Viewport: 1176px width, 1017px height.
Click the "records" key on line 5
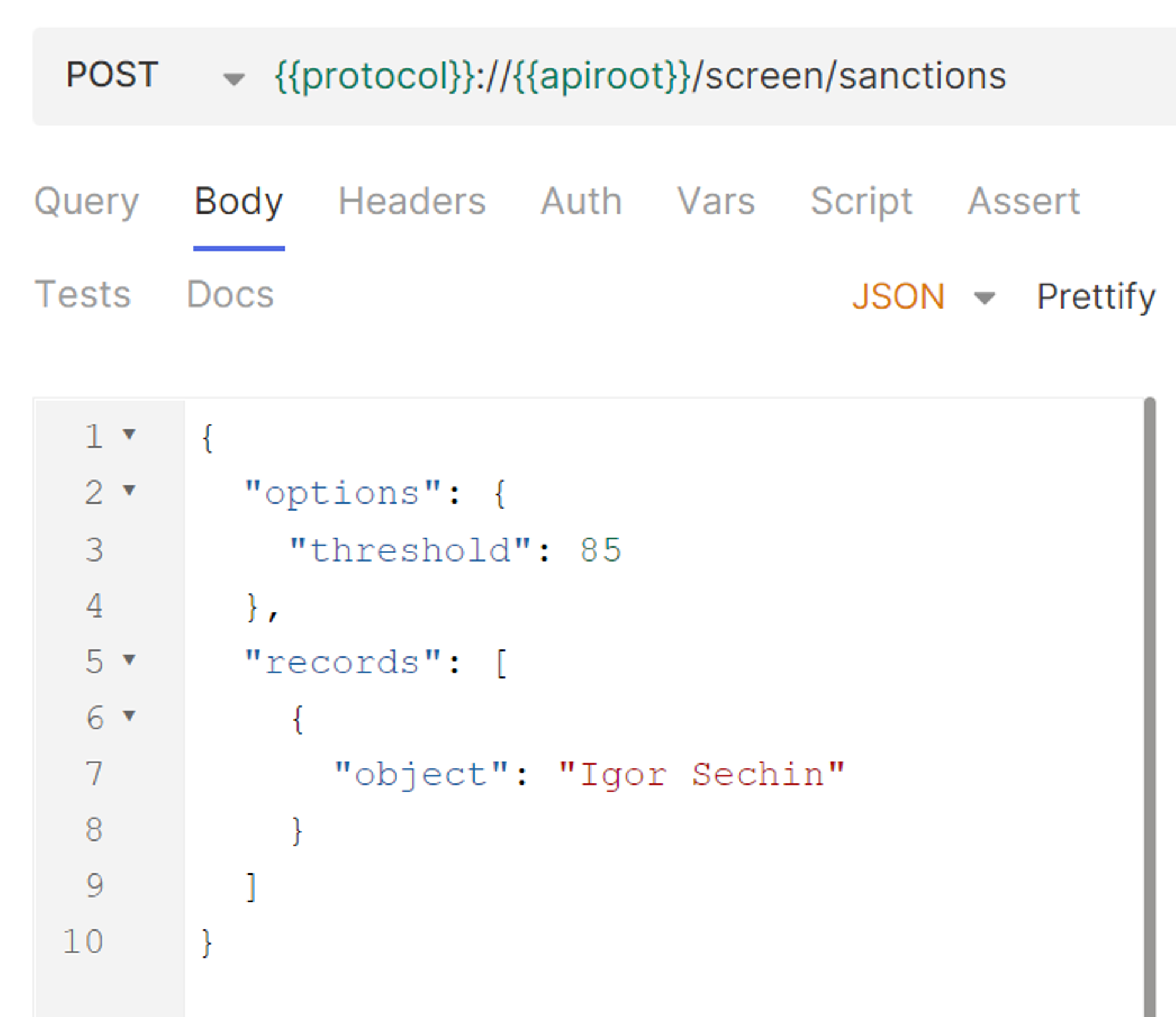click(x=343, y=663)
